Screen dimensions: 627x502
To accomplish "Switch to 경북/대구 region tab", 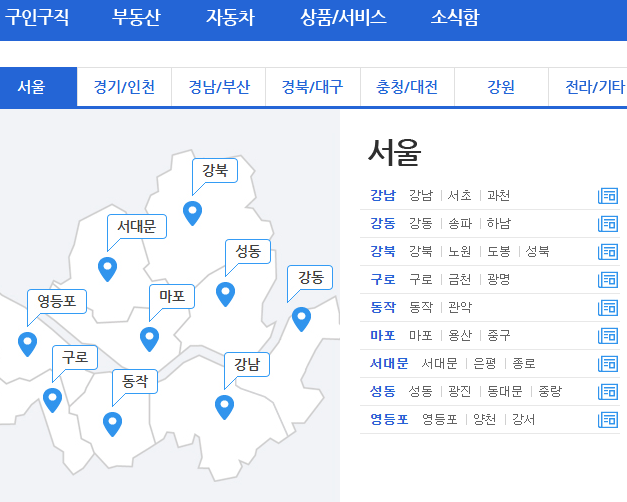I will pos(313,87).
